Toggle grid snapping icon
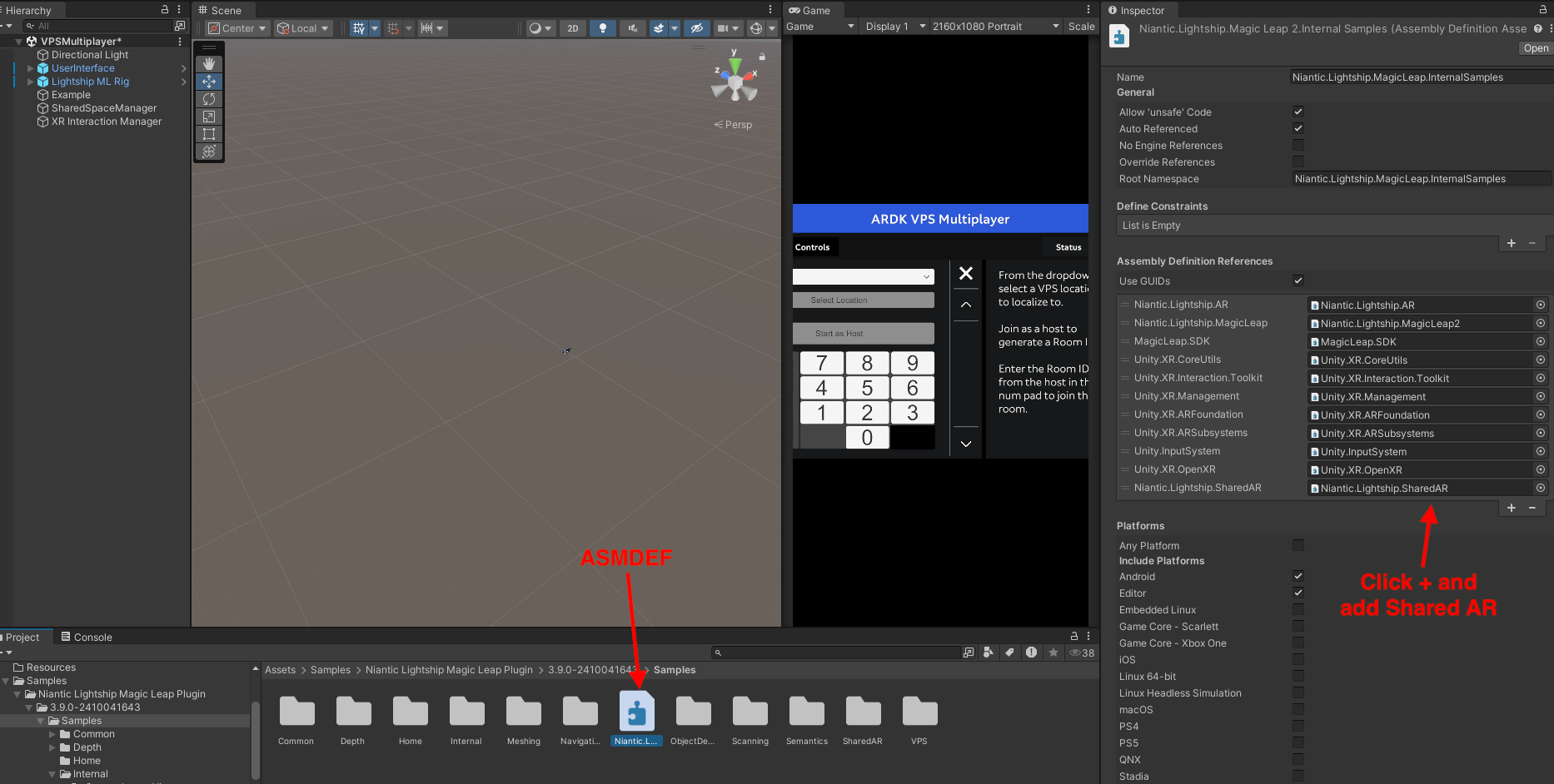Image resolution: width=1554 pixels, height=784 pixels. click(x=394, y=28)
